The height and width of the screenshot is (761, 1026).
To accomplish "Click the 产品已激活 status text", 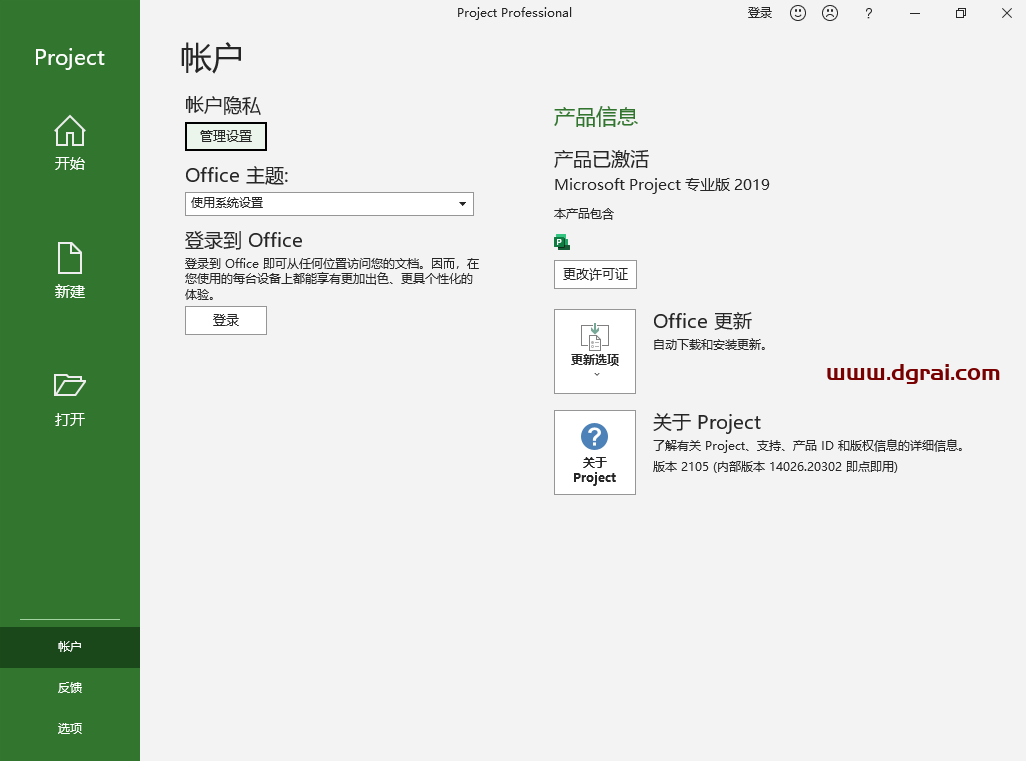I will (601, 159).
